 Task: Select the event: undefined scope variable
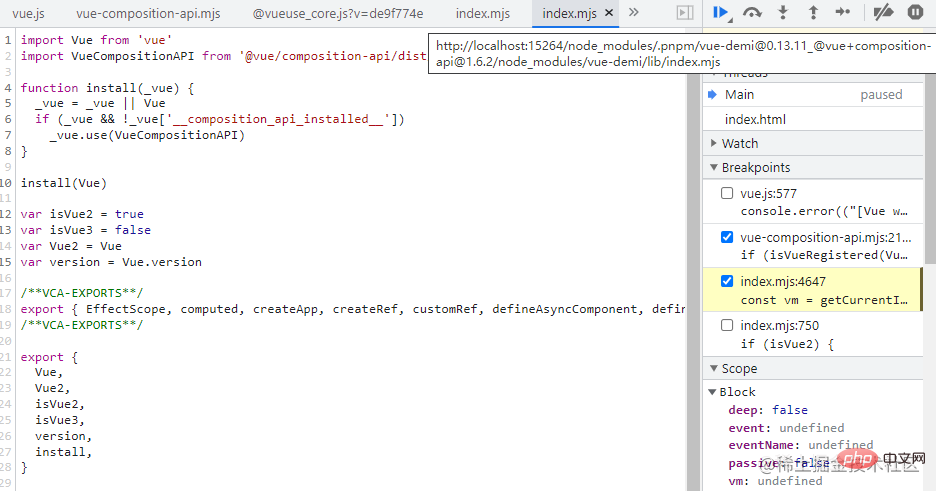pos(786,428)
